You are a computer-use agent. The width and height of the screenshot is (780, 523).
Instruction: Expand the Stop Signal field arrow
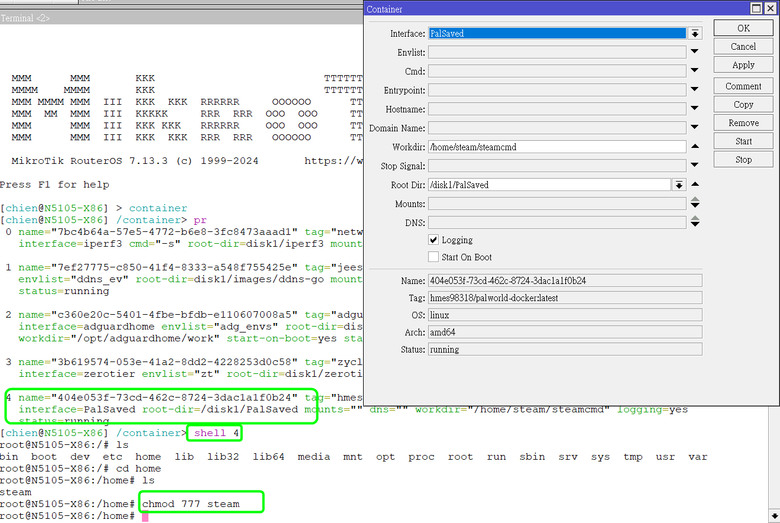click(x=695, y=165)
